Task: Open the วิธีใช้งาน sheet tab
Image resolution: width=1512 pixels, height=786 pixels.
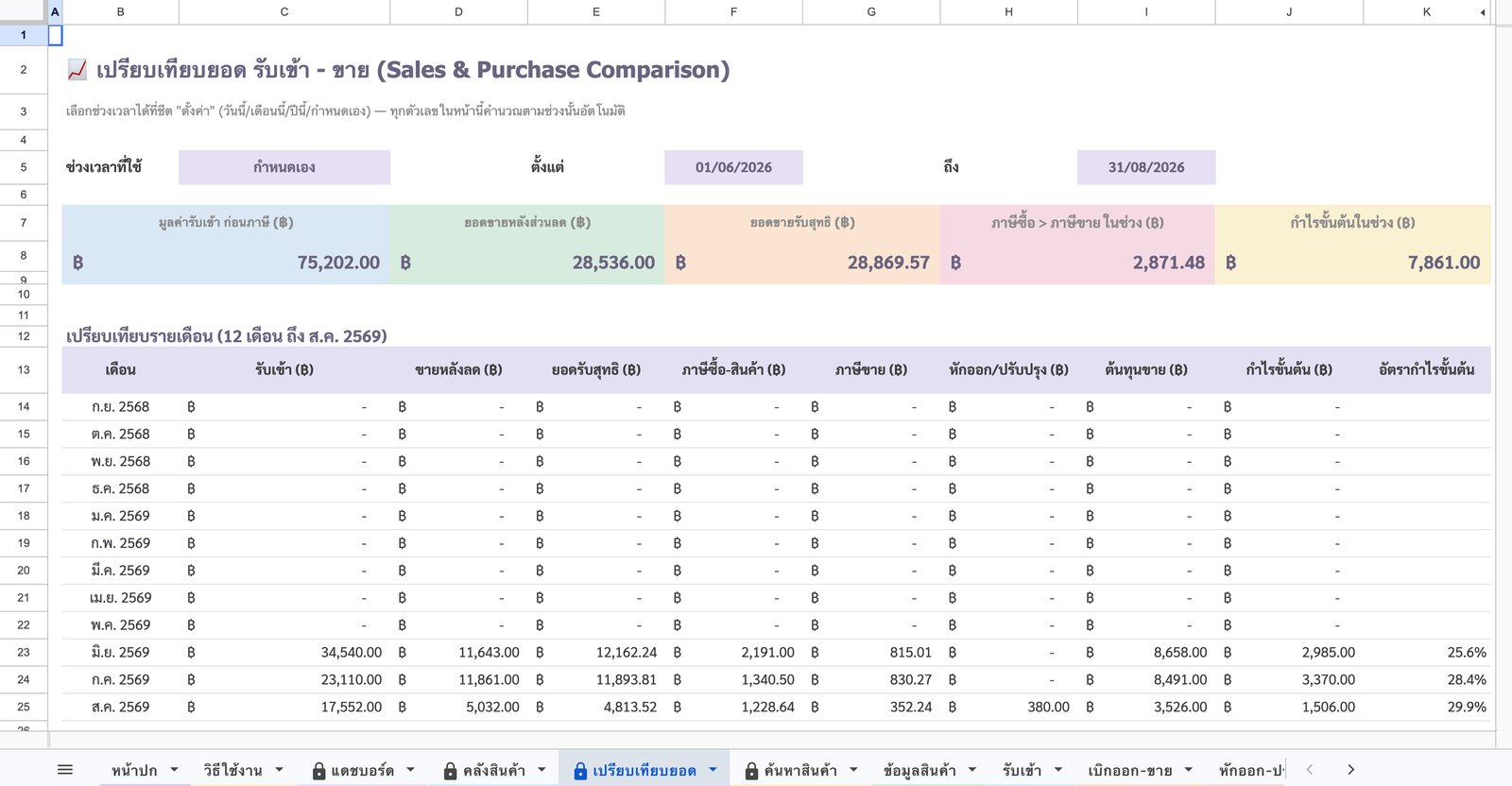Action: pos(232,770)
